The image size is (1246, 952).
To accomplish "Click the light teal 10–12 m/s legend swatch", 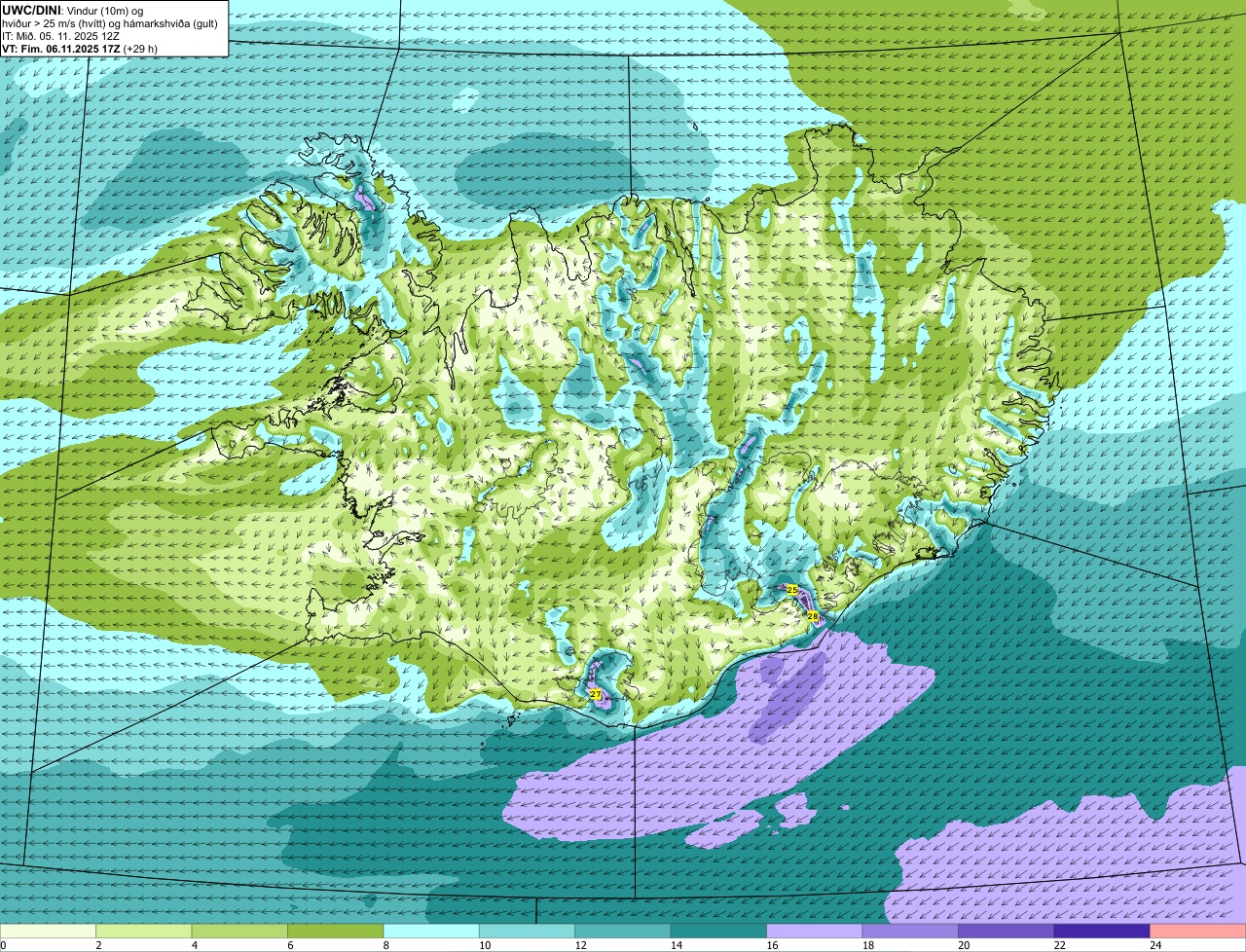I will [x=528, y=932].
